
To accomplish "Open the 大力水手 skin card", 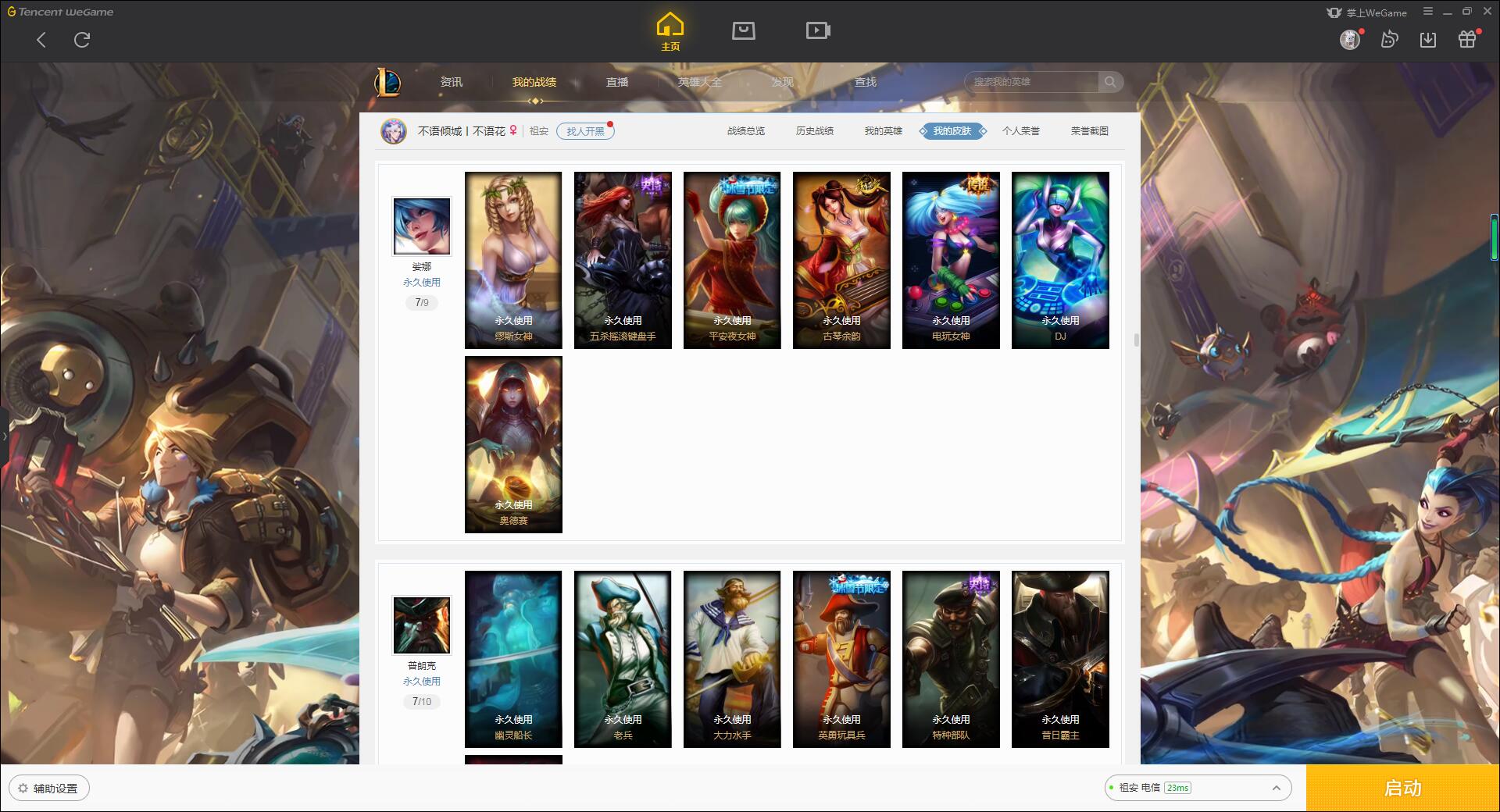I will [x=732, y=659].
